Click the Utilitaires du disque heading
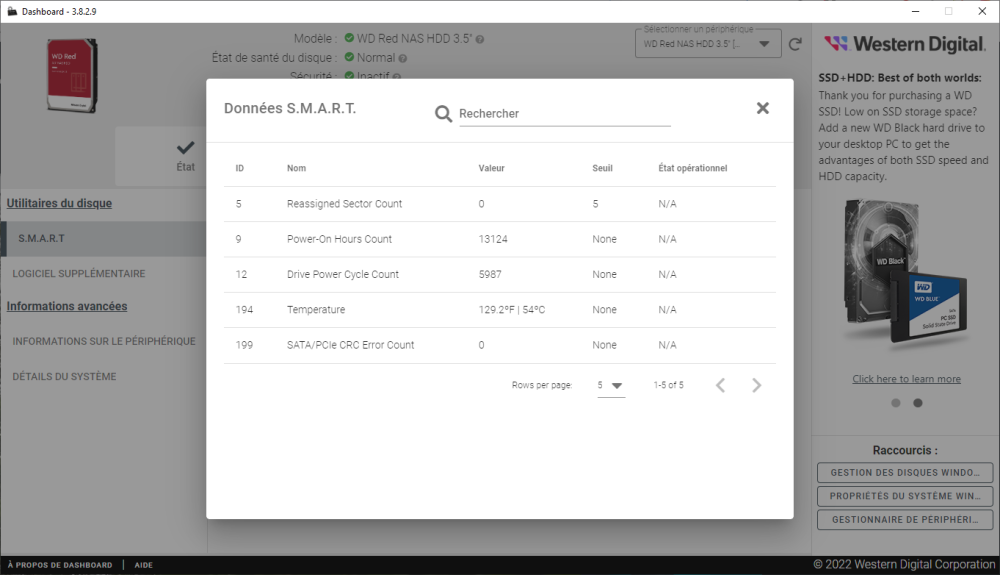 (x=59, y=203)
